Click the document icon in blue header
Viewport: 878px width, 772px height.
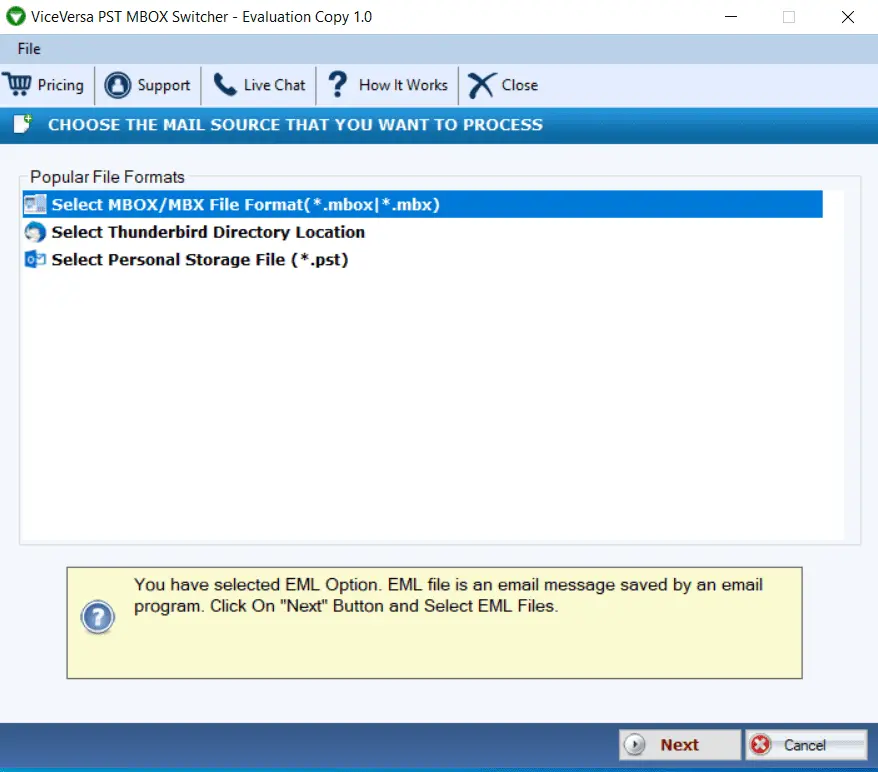[x=22, y=125]
